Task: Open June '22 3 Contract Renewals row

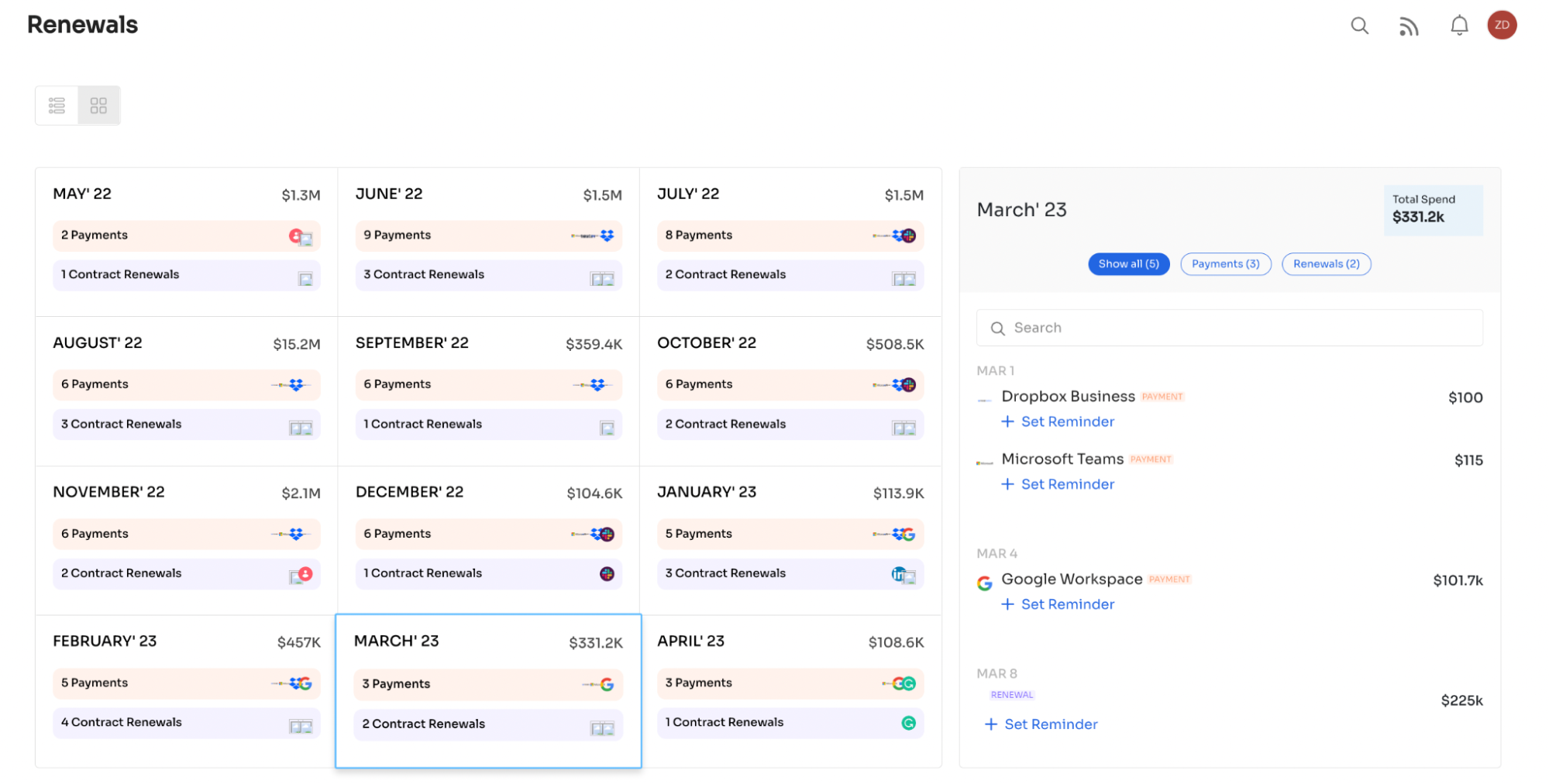Action: pyautogui.click(x=488, y=275)
